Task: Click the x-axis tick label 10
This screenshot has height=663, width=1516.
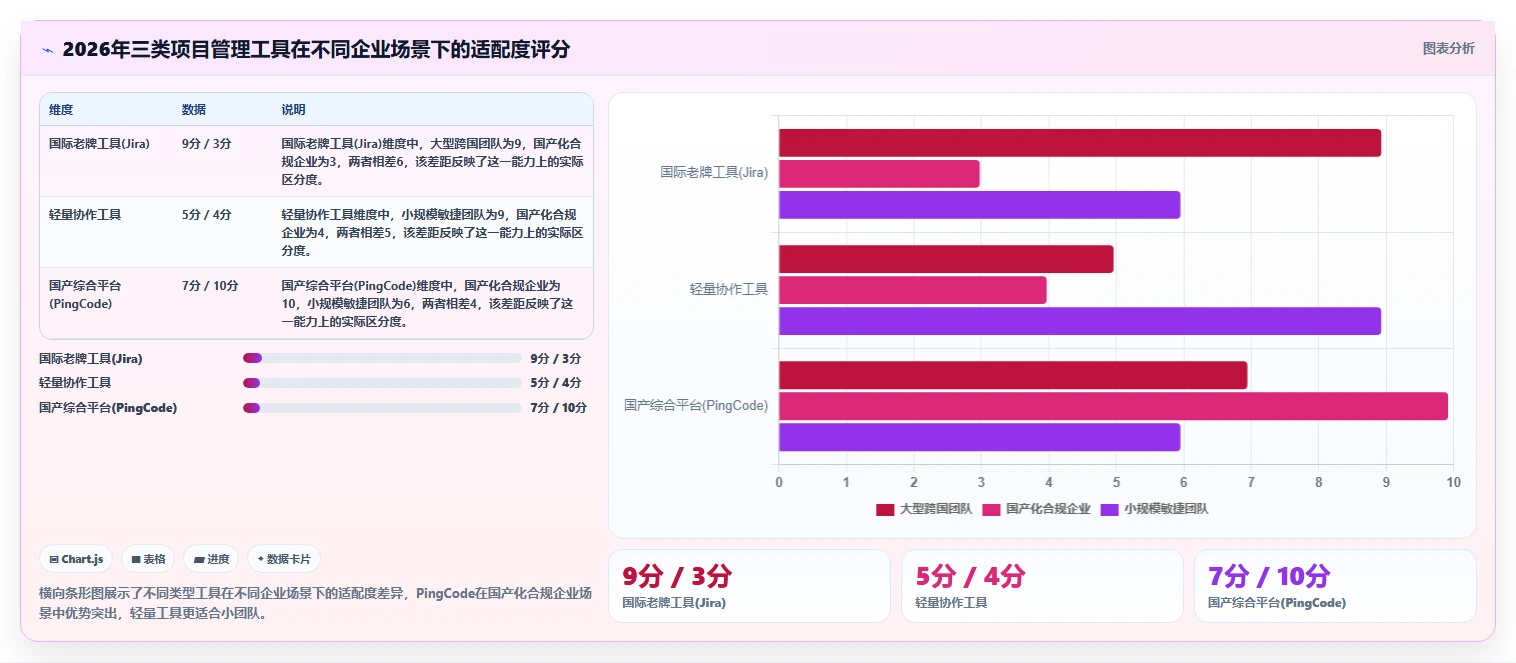Action: [x=1454, y=482]
